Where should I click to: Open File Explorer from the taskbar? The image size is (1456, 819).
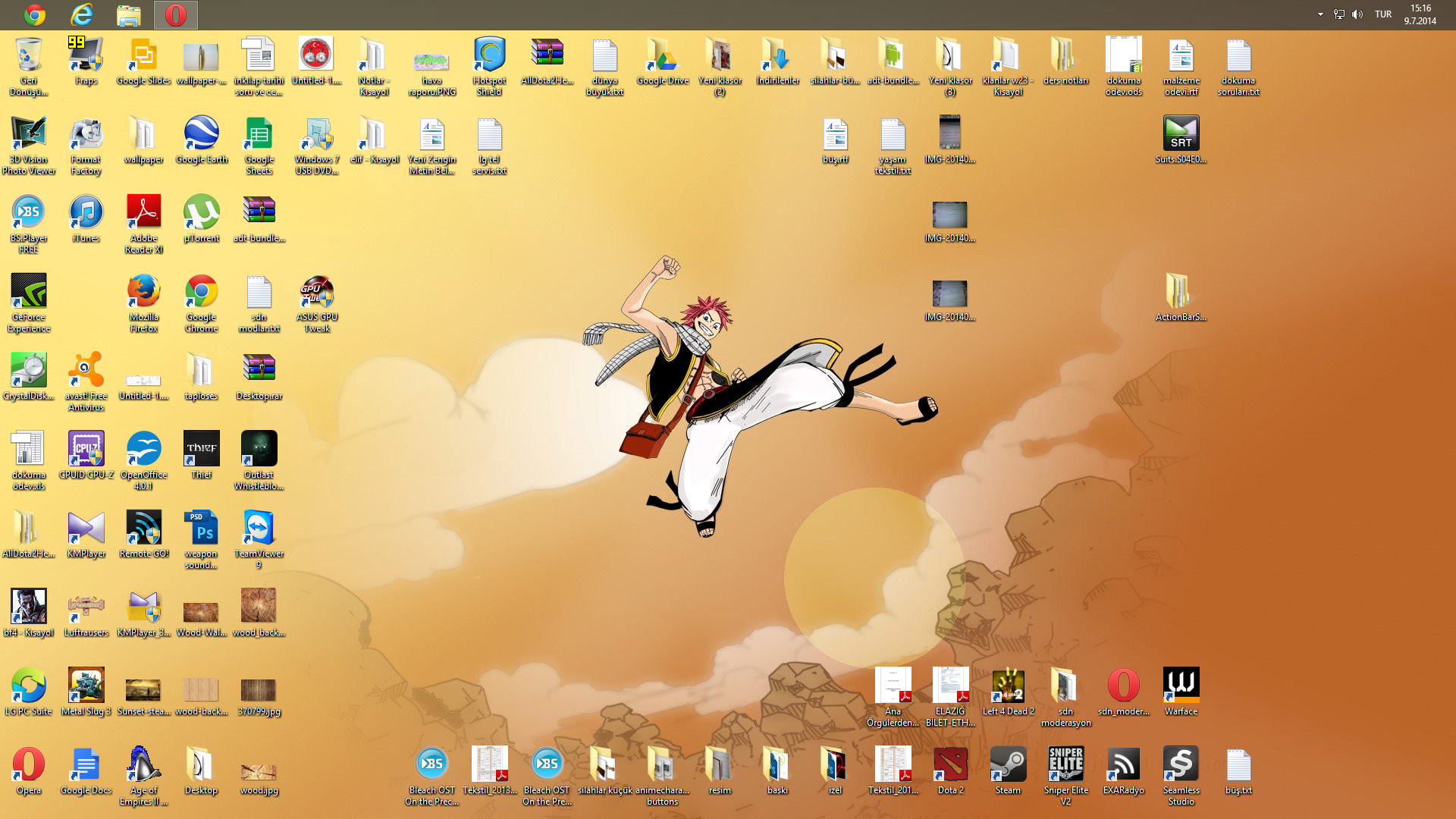click(129, 14)
